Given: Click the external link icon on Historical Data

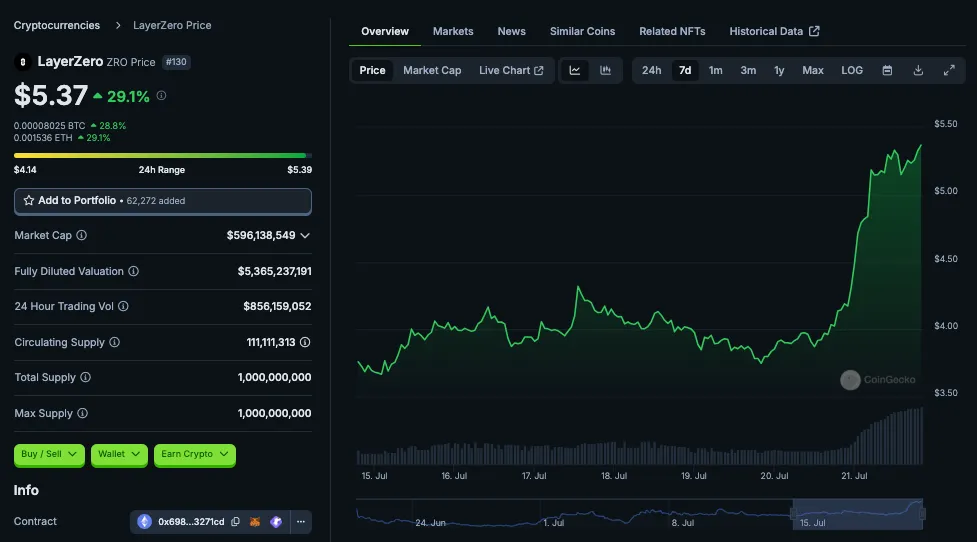Looking at the screenshot, I should coord(814,31).
